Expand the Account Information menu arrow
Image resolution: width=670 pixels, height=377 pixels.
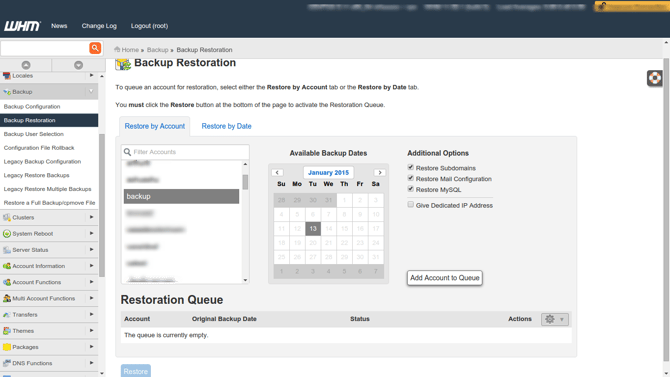[91, 266]
